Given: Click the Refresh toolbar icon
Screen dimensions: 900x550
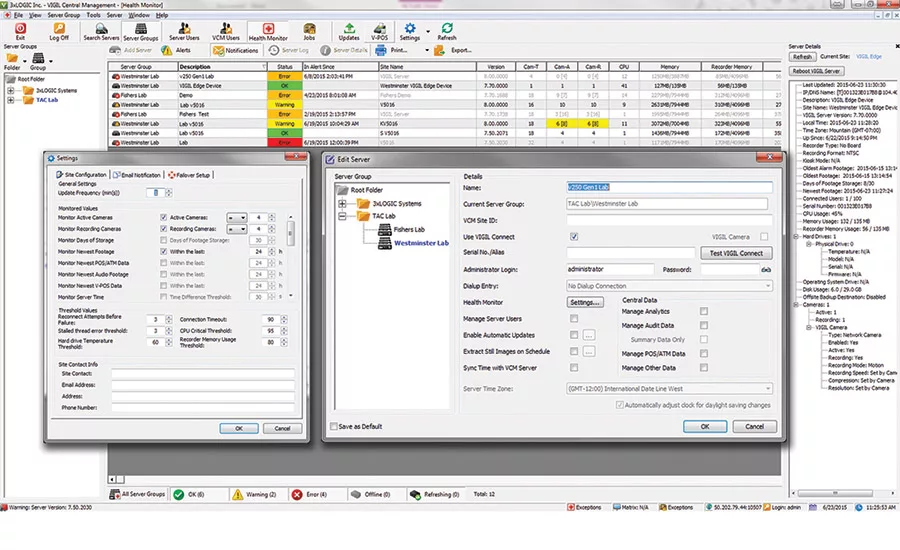Looking at the screenshot, I should pyautogui.click(x=447, y=28).
